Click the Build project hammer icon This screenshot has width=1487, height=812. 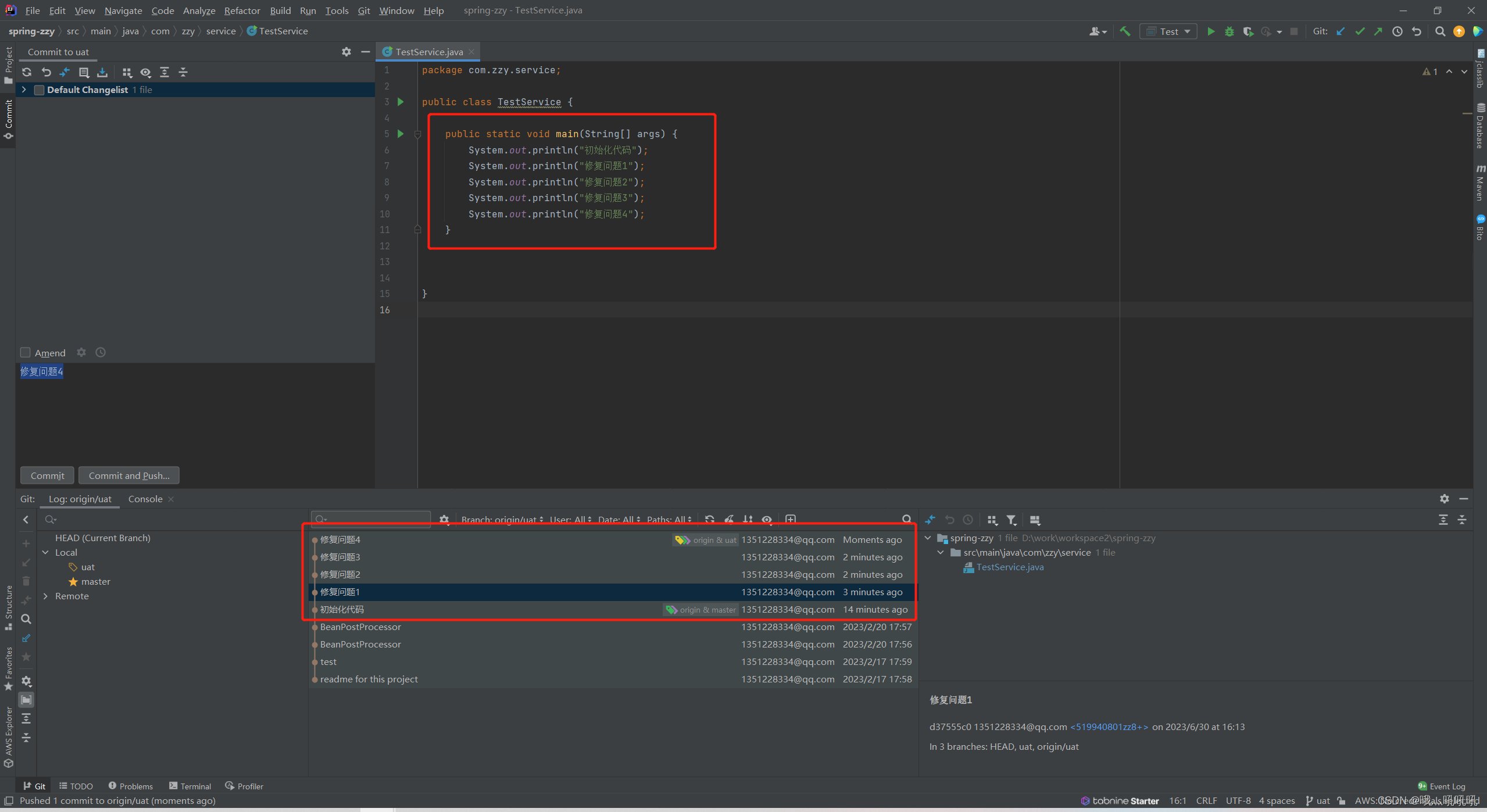[1125, 31]
